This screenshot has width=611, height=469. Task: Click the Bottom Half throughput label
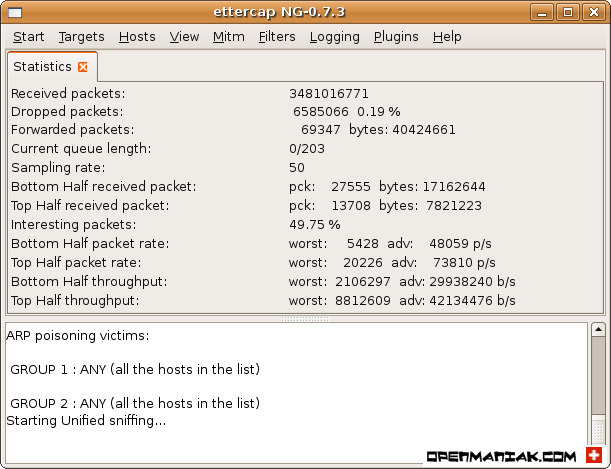pos(89,282)
